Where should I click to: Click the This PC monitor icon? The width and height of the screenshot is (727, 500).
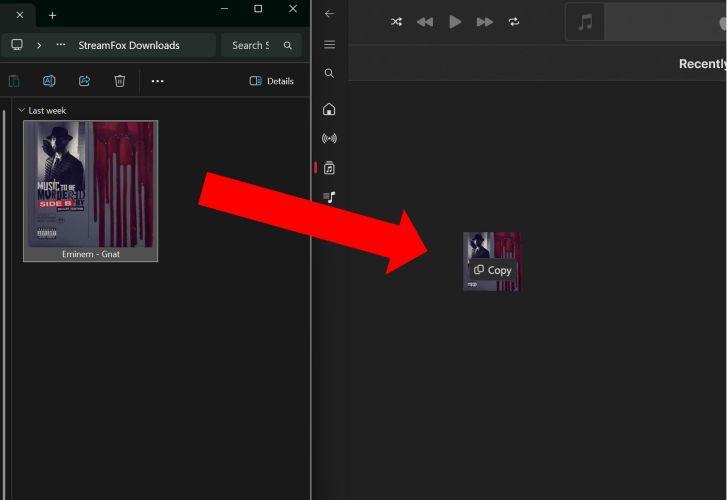click(17, 45)
